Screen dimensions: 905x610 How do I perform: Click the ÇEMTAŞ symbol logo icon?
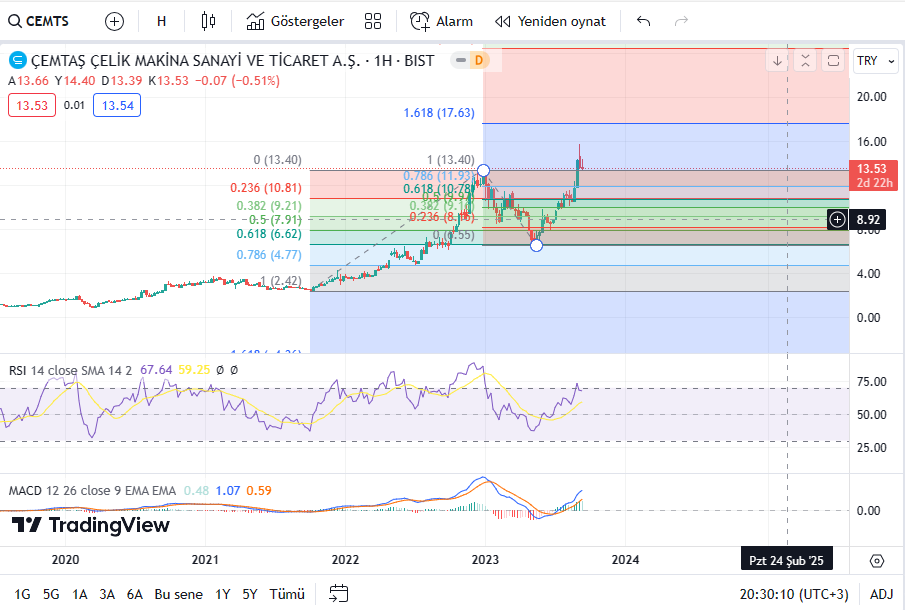click(x=18, y=60)
